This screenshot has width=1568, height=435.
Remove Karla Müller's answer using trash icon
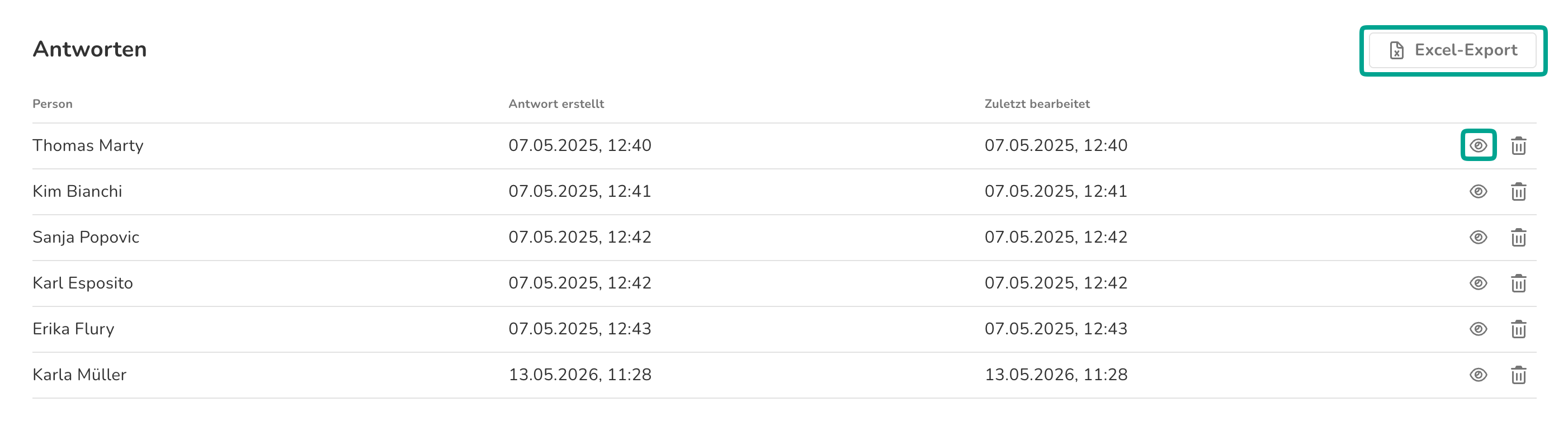click(1518, 375)
